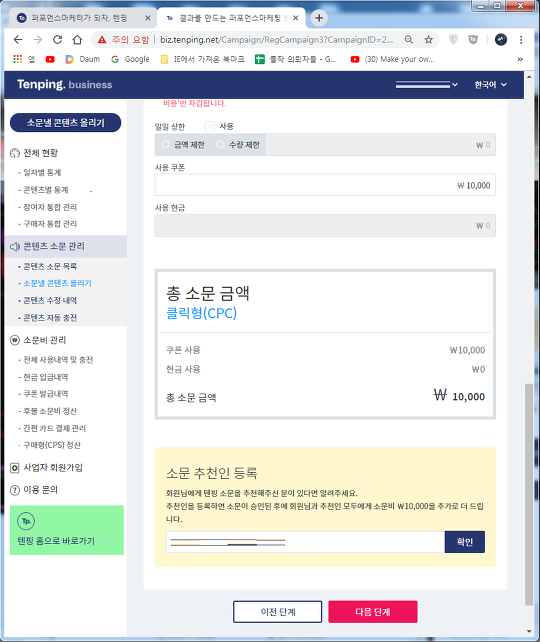Click the 확인 button for referrer
Screen dimensions: 540x642
465,542
